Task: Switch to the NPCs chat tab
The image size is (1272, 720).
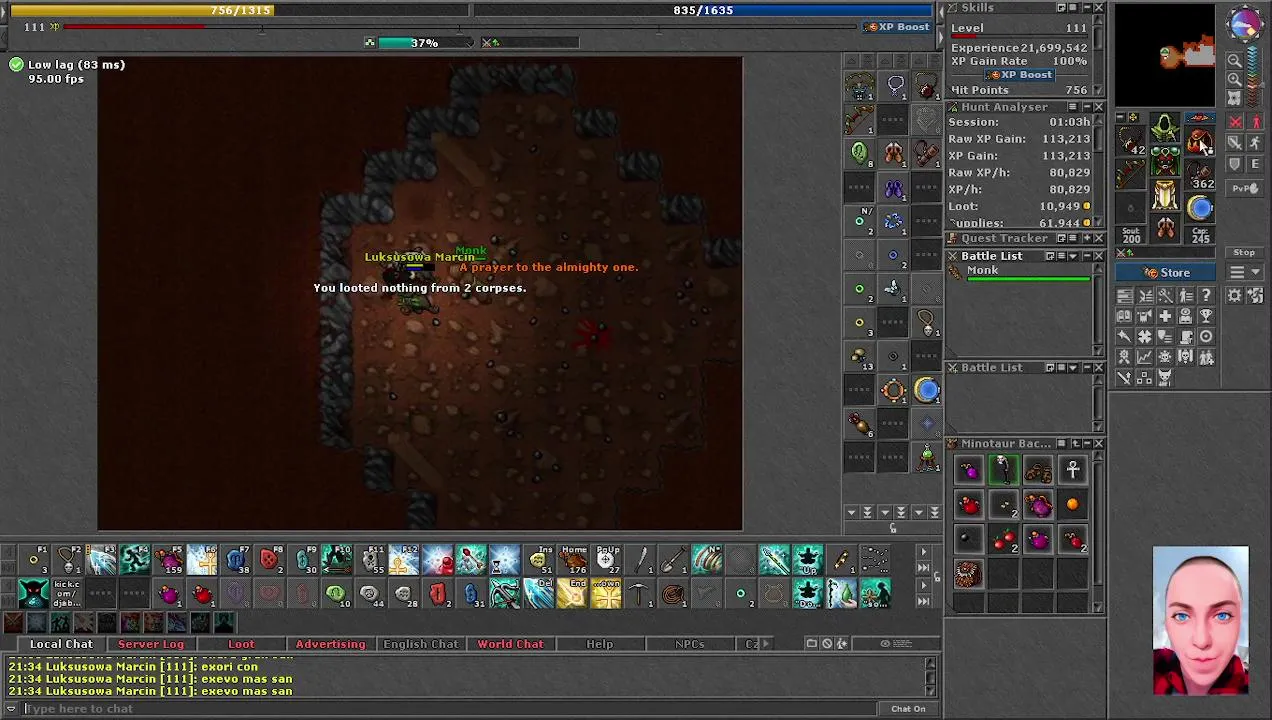Action: coord(689,644)
